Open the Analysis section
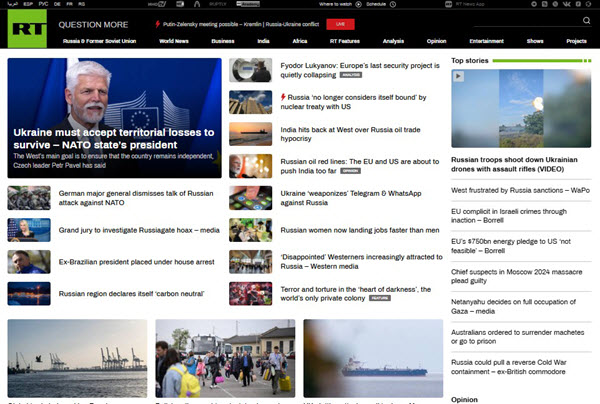The height and width of the screenshot is (404, 600). click(x=393, y=41)
